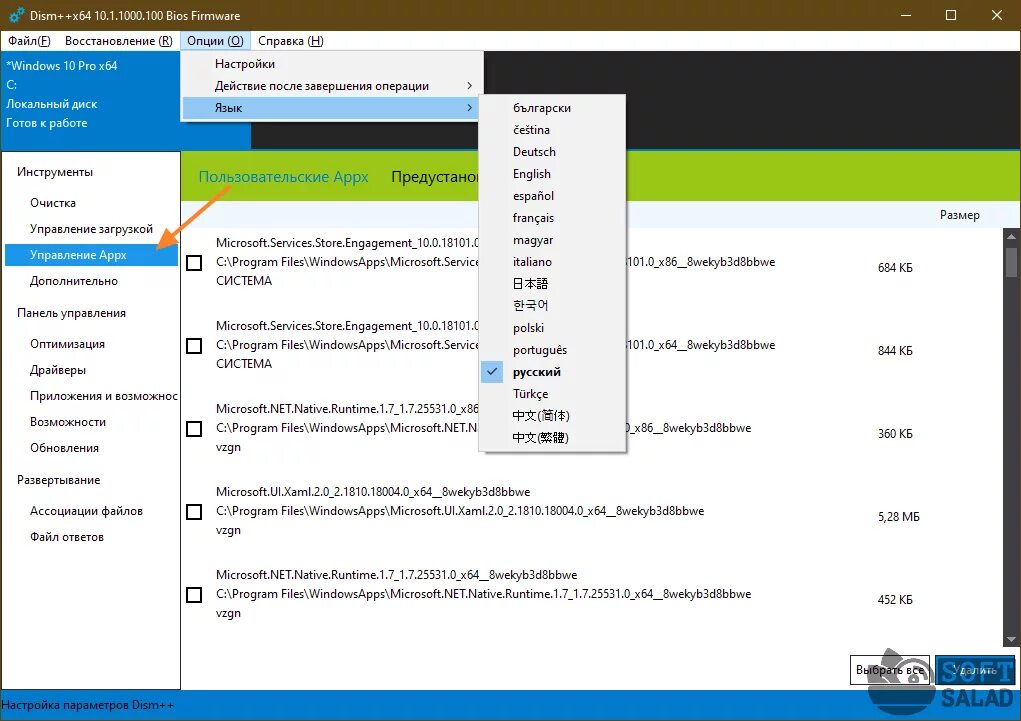Select Türkçe language
1021x721 pixels.
(x=552, y=394)
